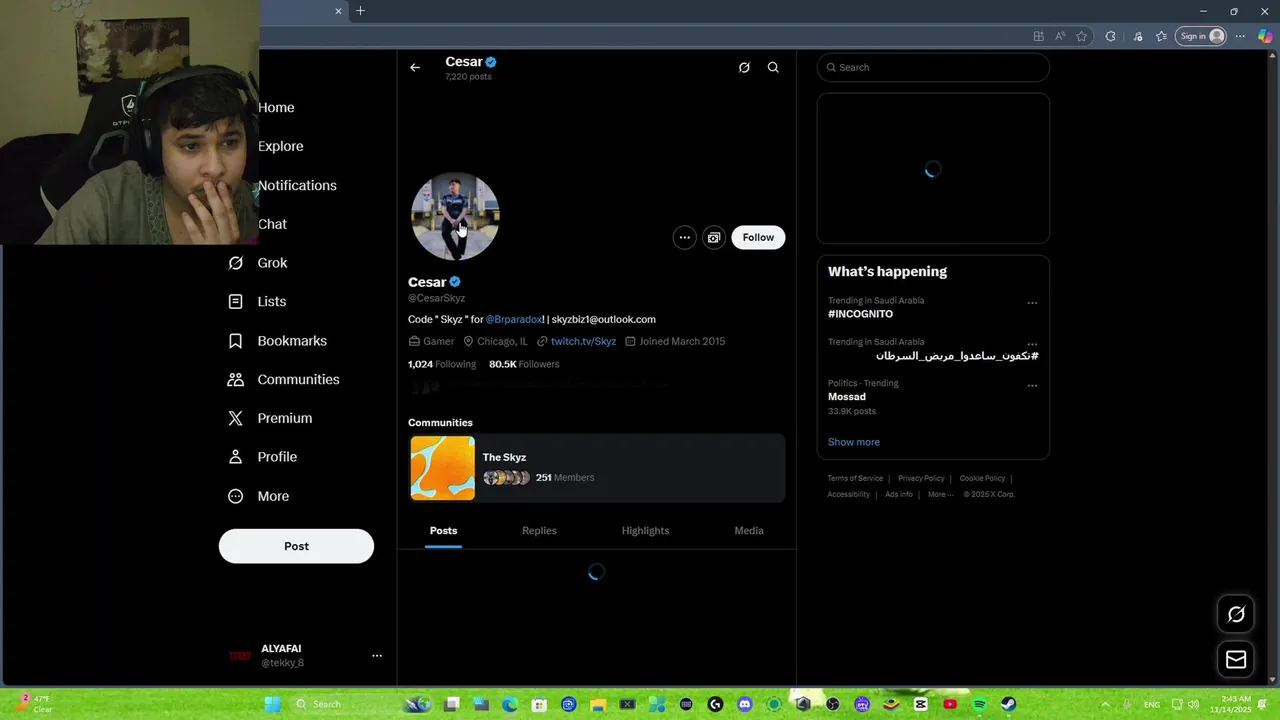Open Discord from the taskbar
The height and width of the screenshot is (720, 1280).
pos(744,704)
